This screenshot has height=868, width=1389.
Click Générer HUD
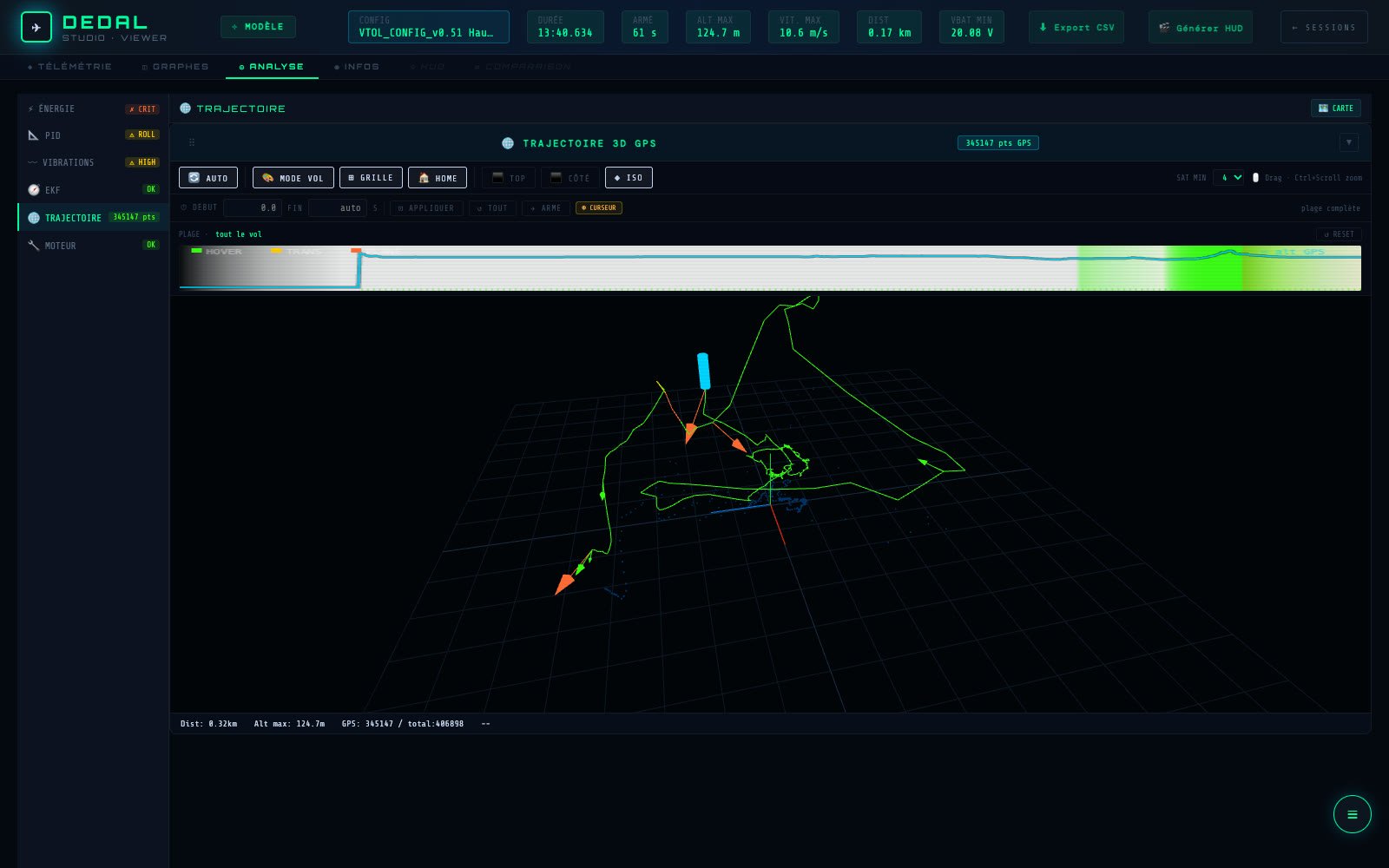1201,27
